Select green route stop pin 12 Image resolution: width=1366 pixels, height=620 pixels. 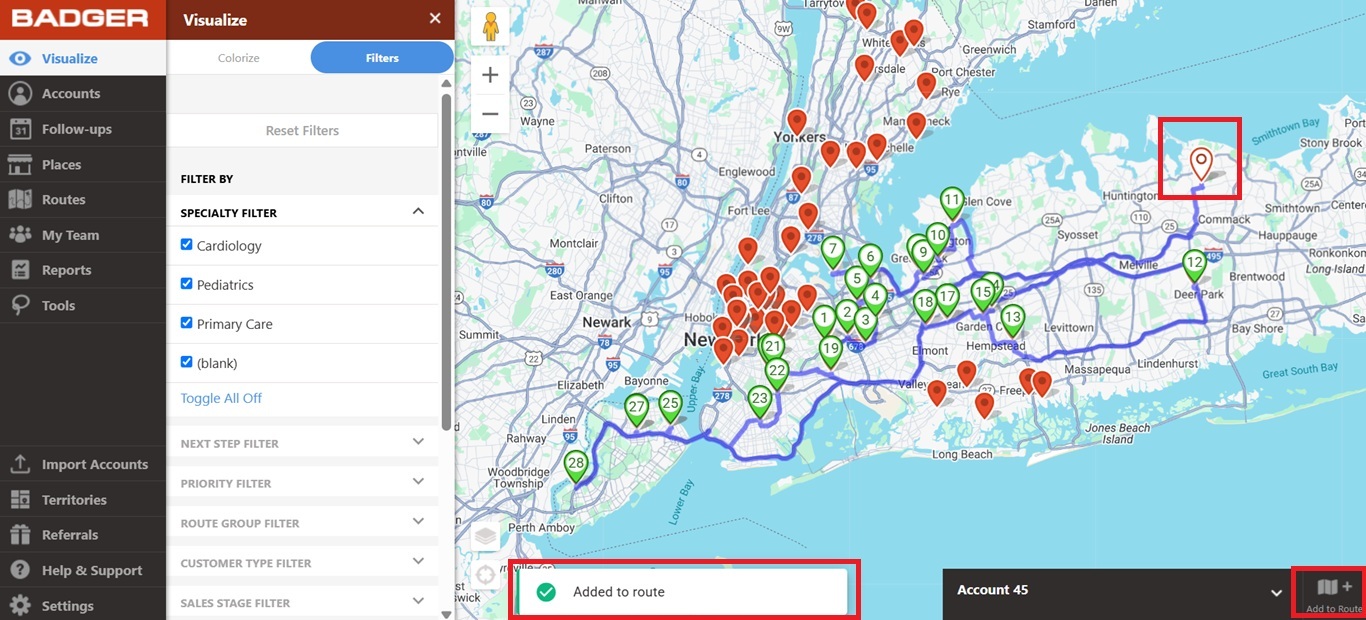click(x=1193, y=267)
